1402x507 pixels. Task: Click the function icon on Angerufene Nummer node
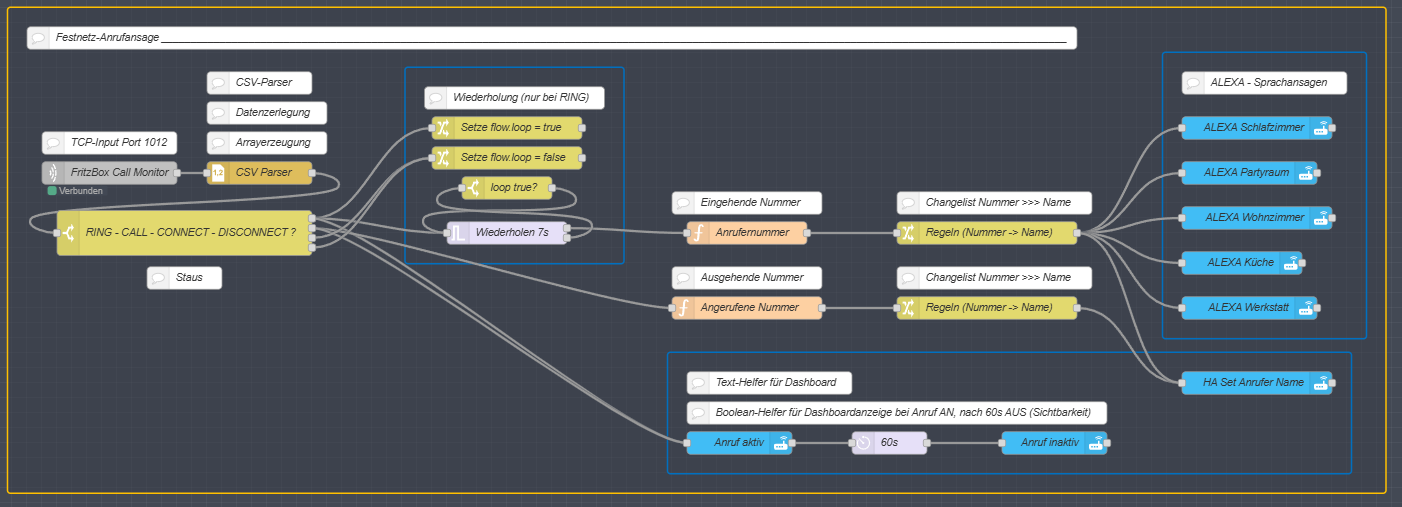(683, 308)
